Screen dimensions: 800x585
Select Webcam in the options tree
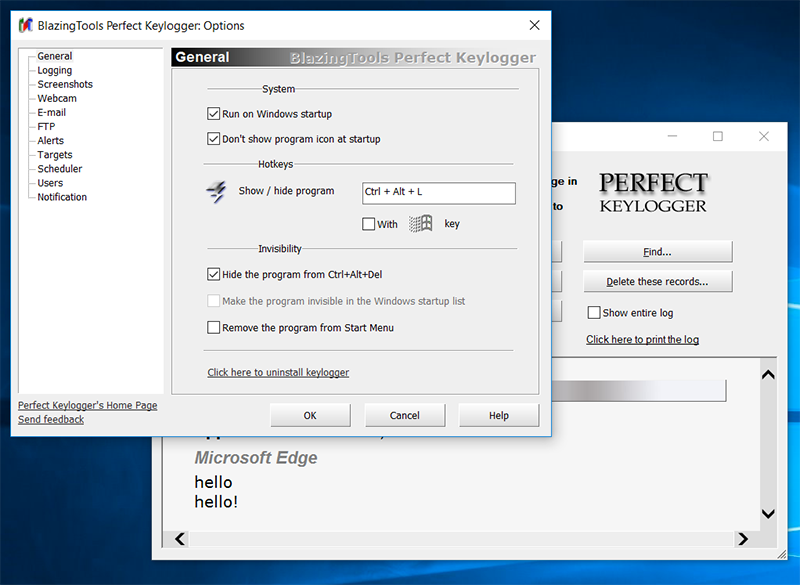[57, 98]
